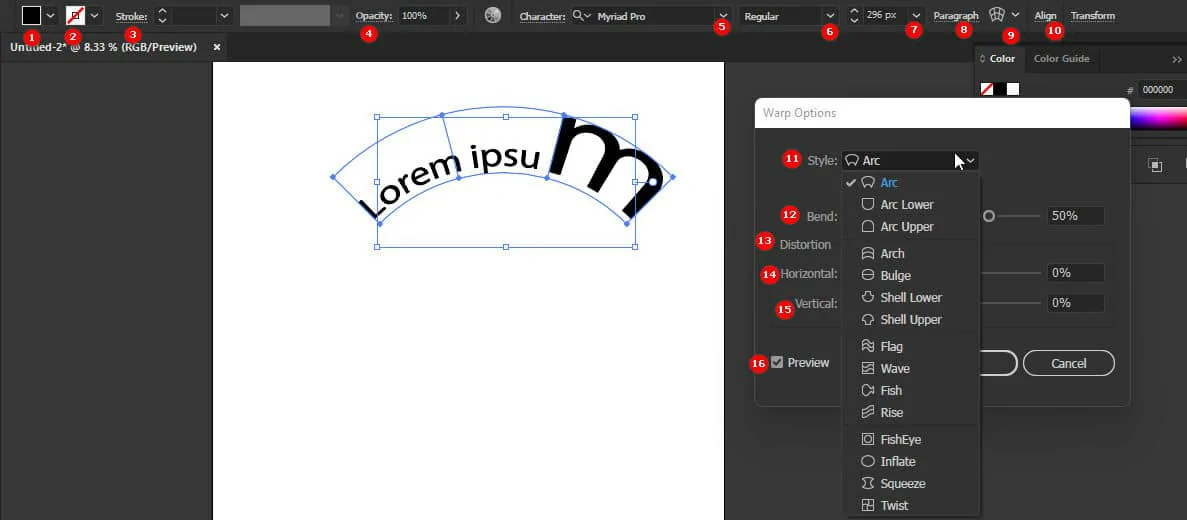Select the FishEye warp style
Screen dimensions: 1187x520
[900, 439]
